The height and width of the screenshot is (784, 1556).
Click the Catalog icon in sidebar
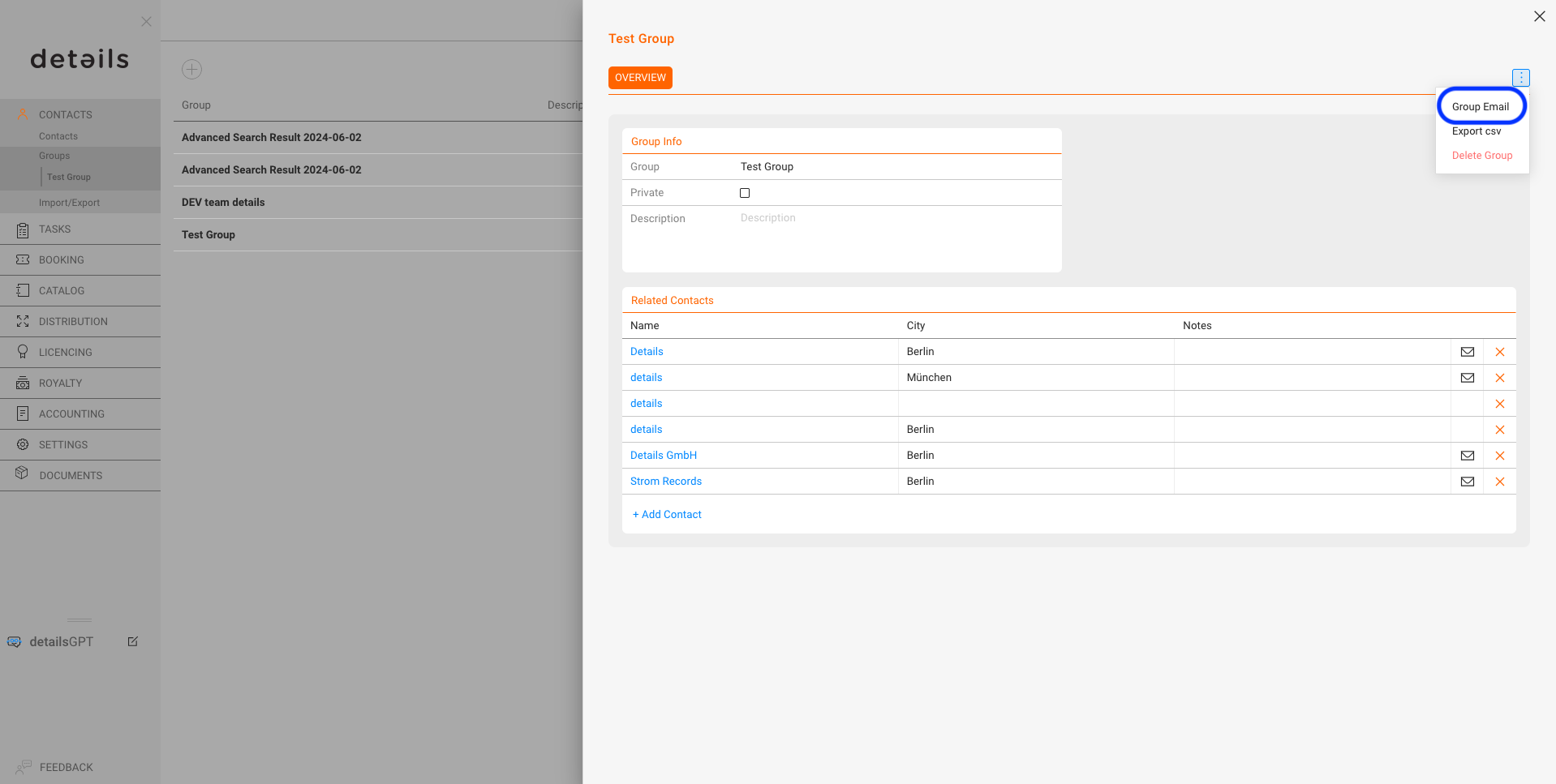click(x=23, y=290)
